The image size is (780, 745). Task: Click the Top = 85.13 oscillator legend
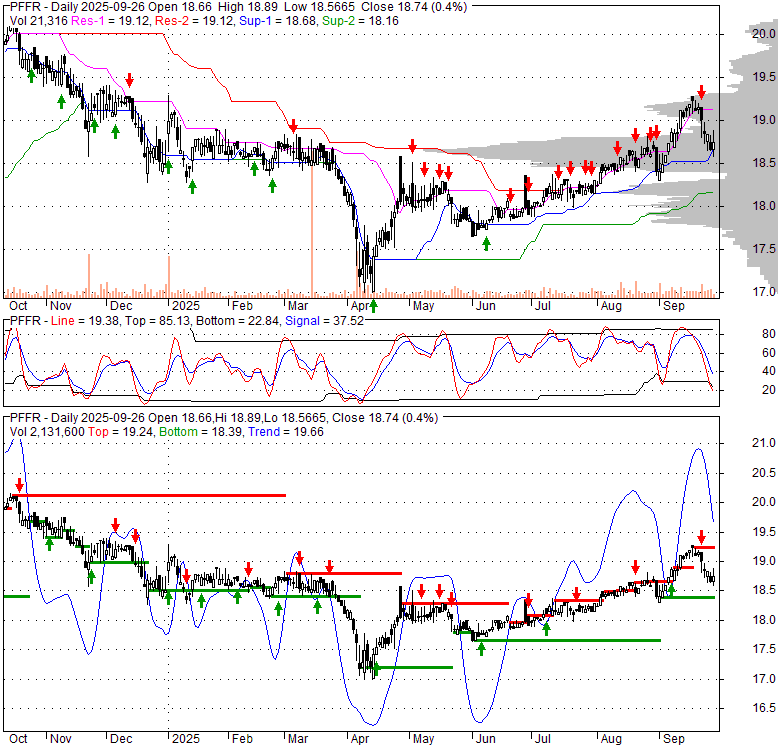157,321
